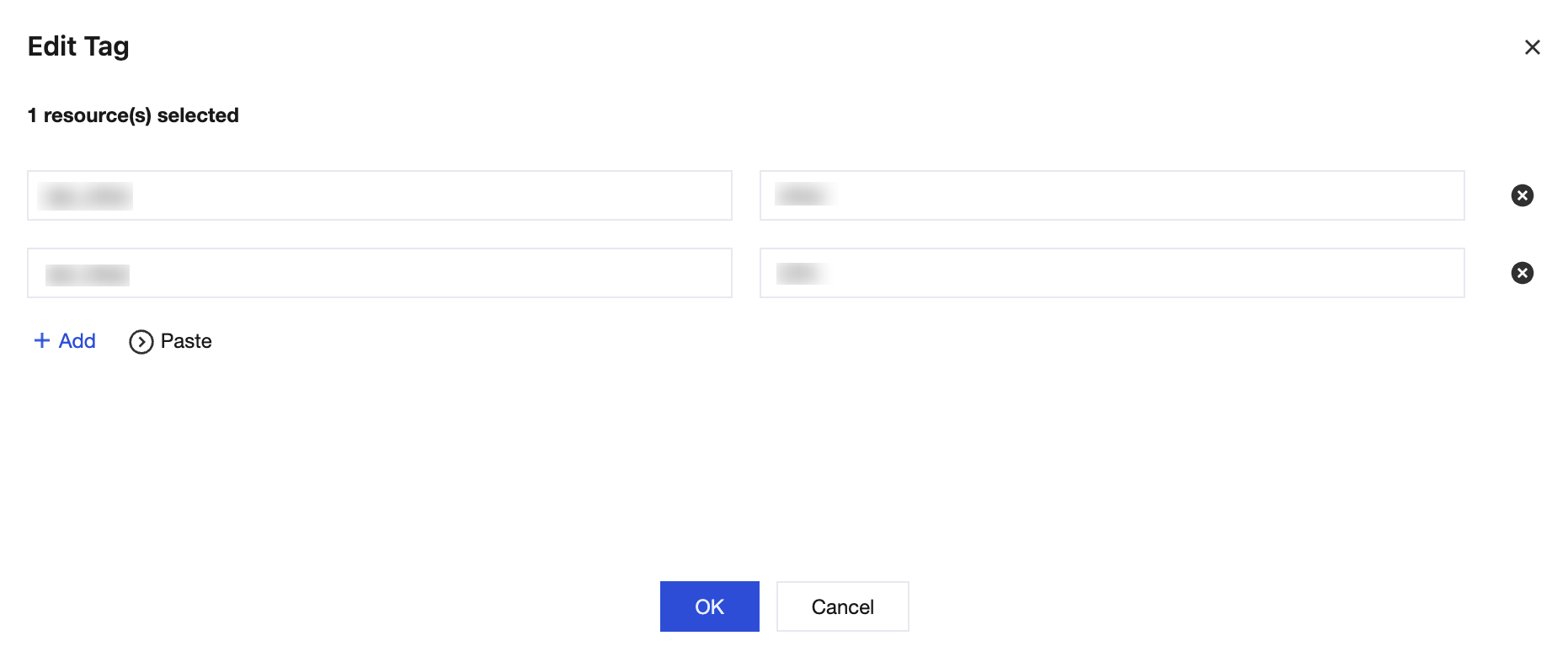Remove the first tag row
Screen dimensions: 1568x657
tap(1522, 195)
